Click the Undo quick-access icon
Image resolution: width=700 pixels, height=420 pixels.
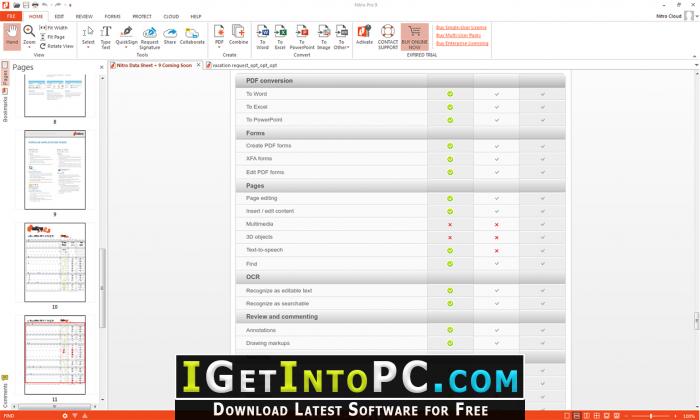[x=45, y=5]
